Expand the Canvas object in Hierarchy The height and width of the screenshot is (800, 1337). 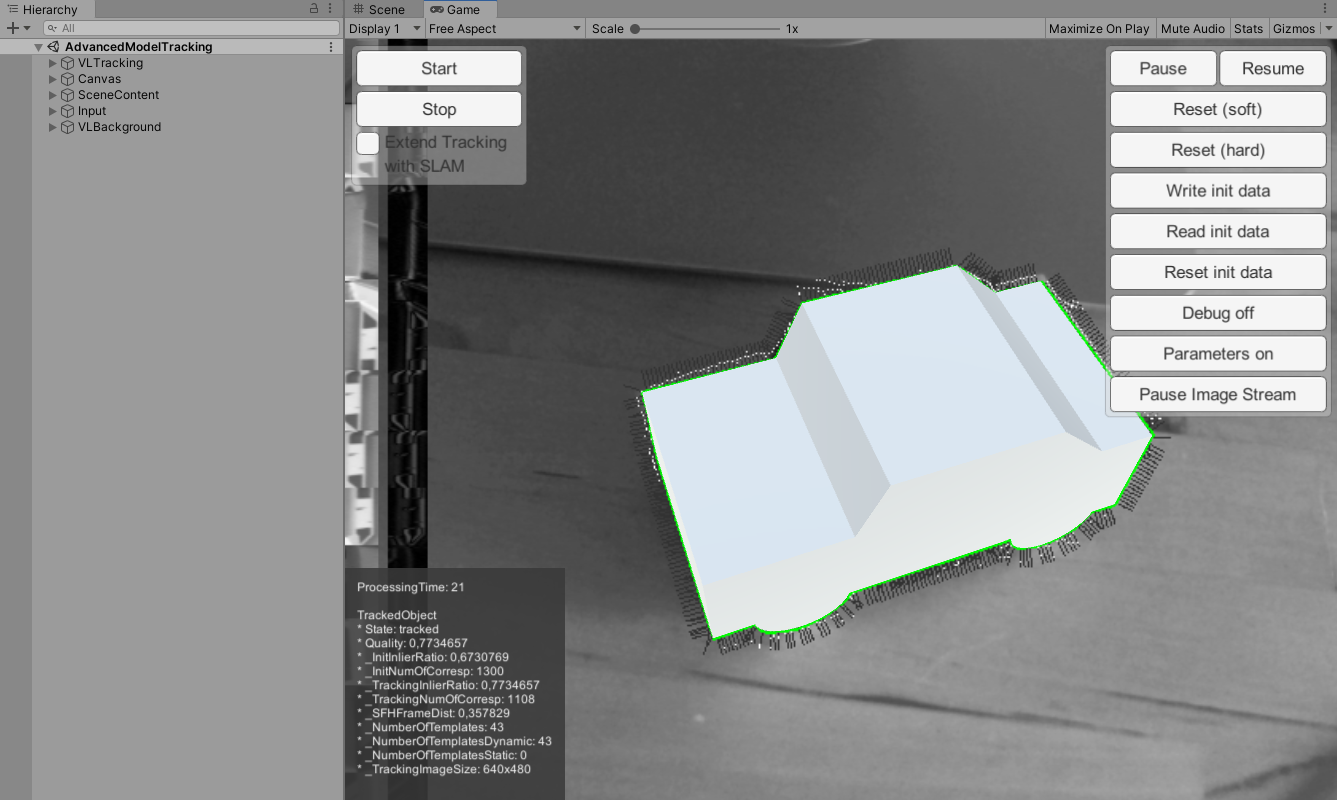coord(53,79)
